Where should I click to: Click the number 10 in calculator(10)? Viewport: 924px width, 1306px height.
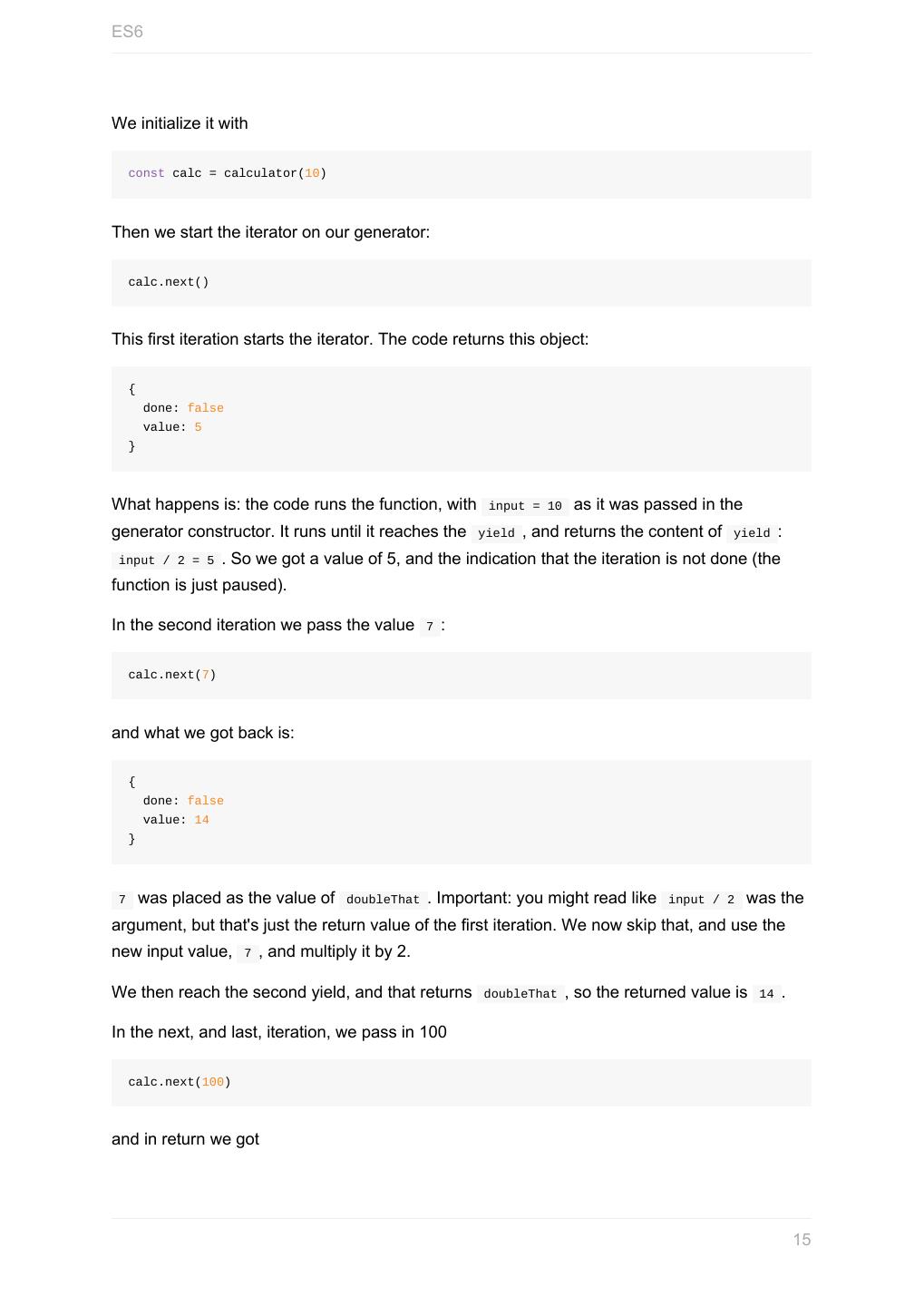pos(312,173)
